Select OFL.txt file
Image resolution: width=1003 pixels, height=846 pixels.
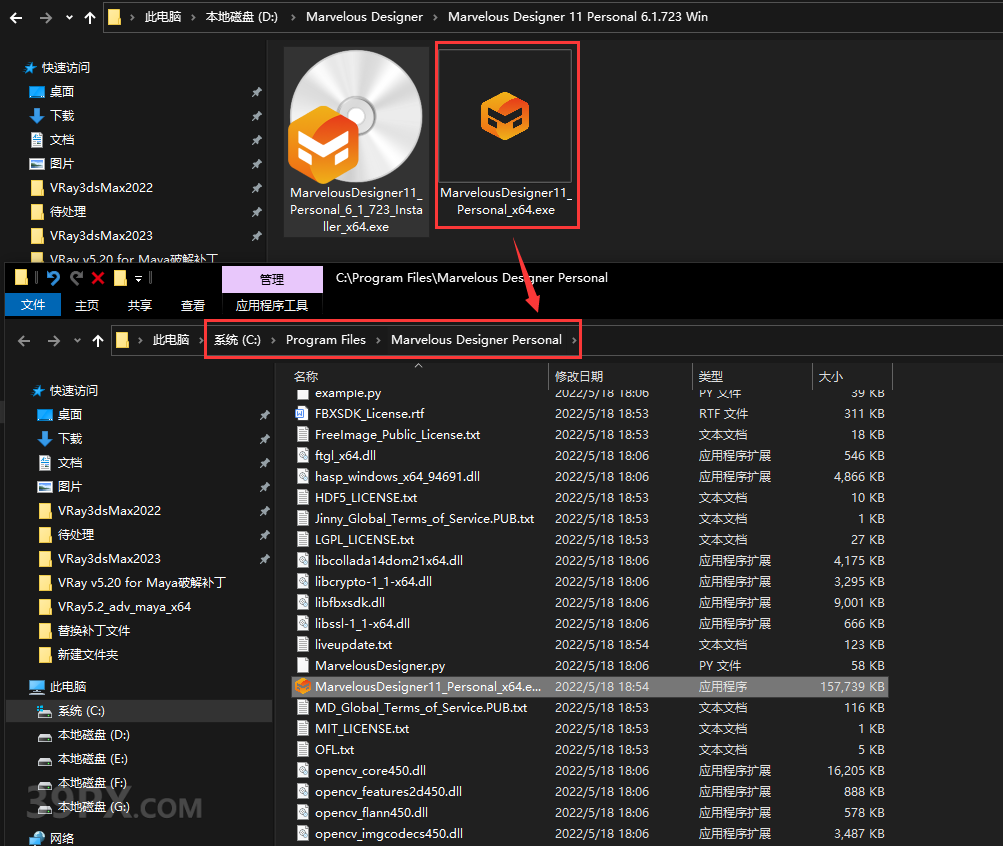coord(334,750)
